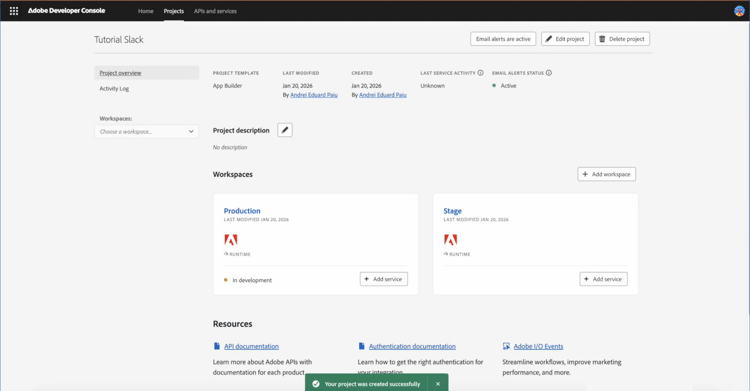The image size is (750, 391).
Task: Open the Adobe I/O Events link
Action: 539,346
